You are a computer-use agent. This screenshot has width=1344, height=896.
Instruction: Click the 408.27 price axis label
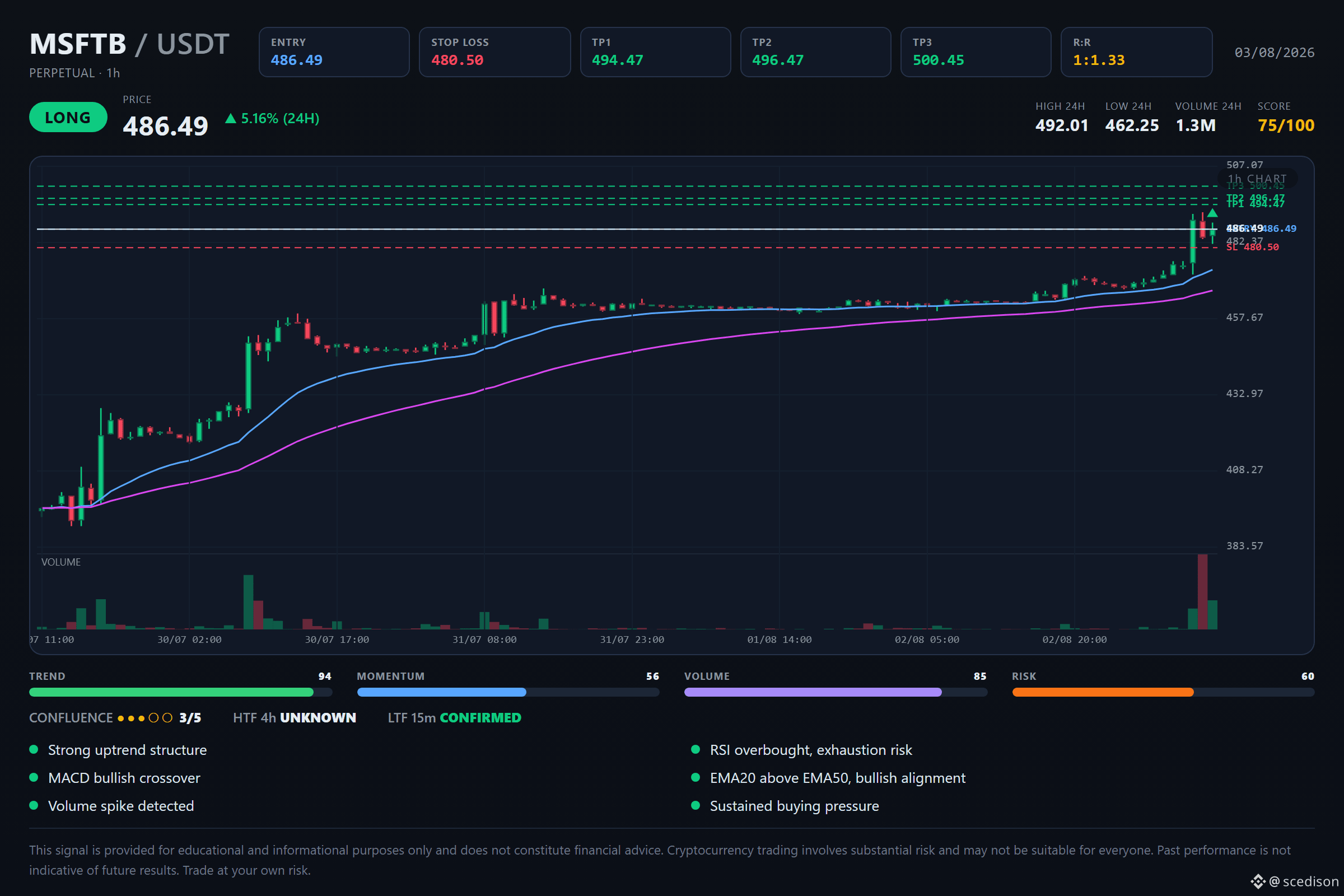click(1244, 470)
